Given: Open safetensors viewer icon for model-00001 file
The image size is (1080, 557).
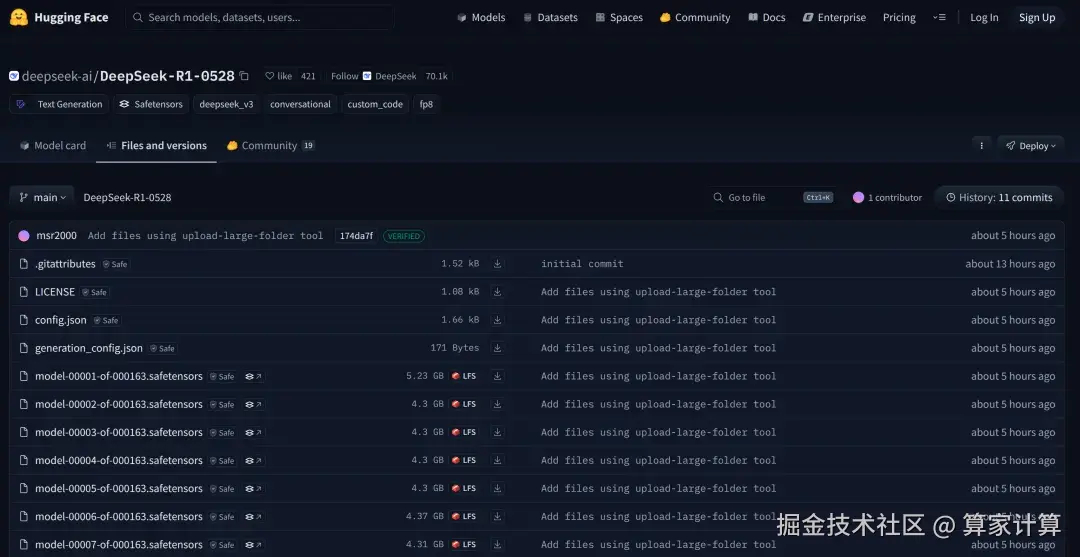Looking at the screenshot, I should pyautogui.click(x=253, y=377).
